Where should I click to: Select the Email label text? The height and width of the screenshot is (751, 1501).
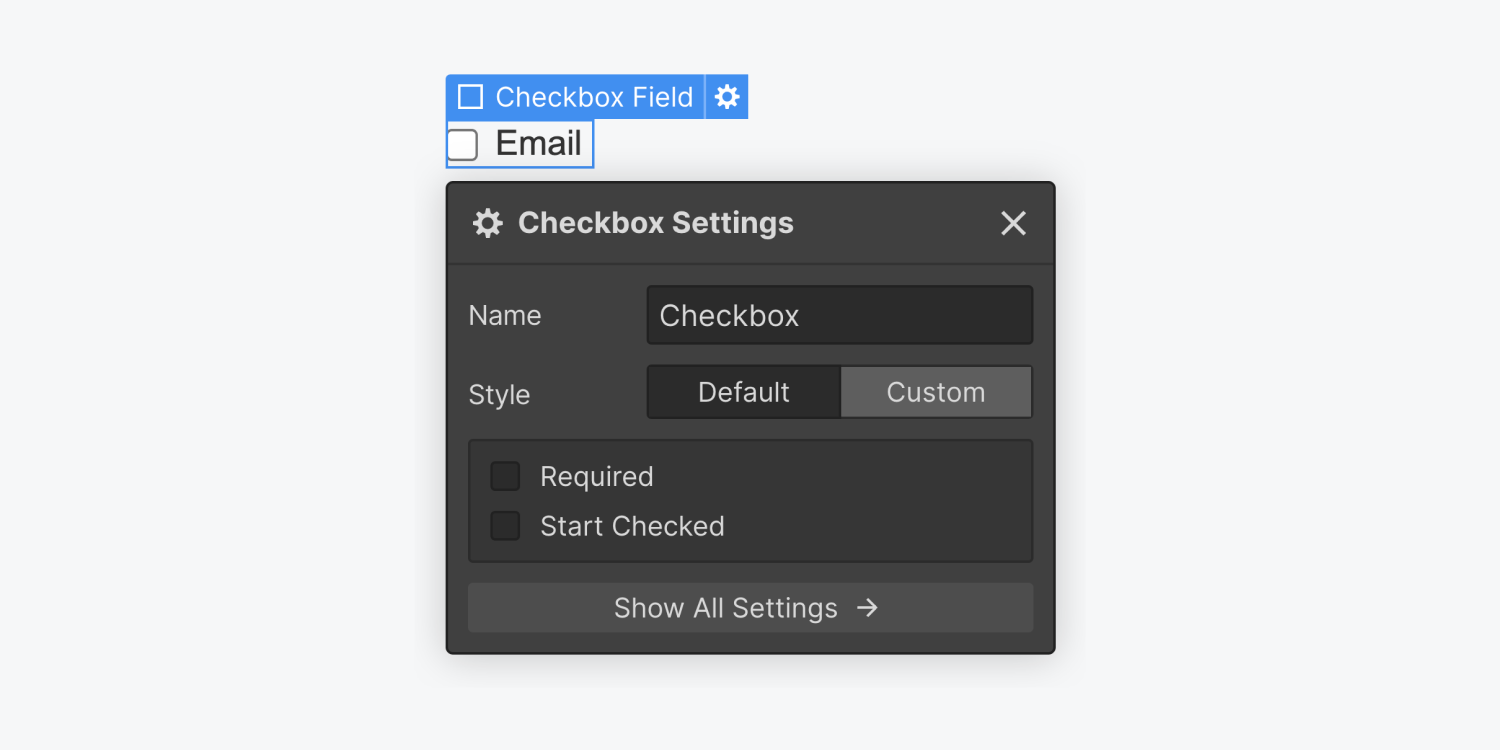(x=539, y=144)
